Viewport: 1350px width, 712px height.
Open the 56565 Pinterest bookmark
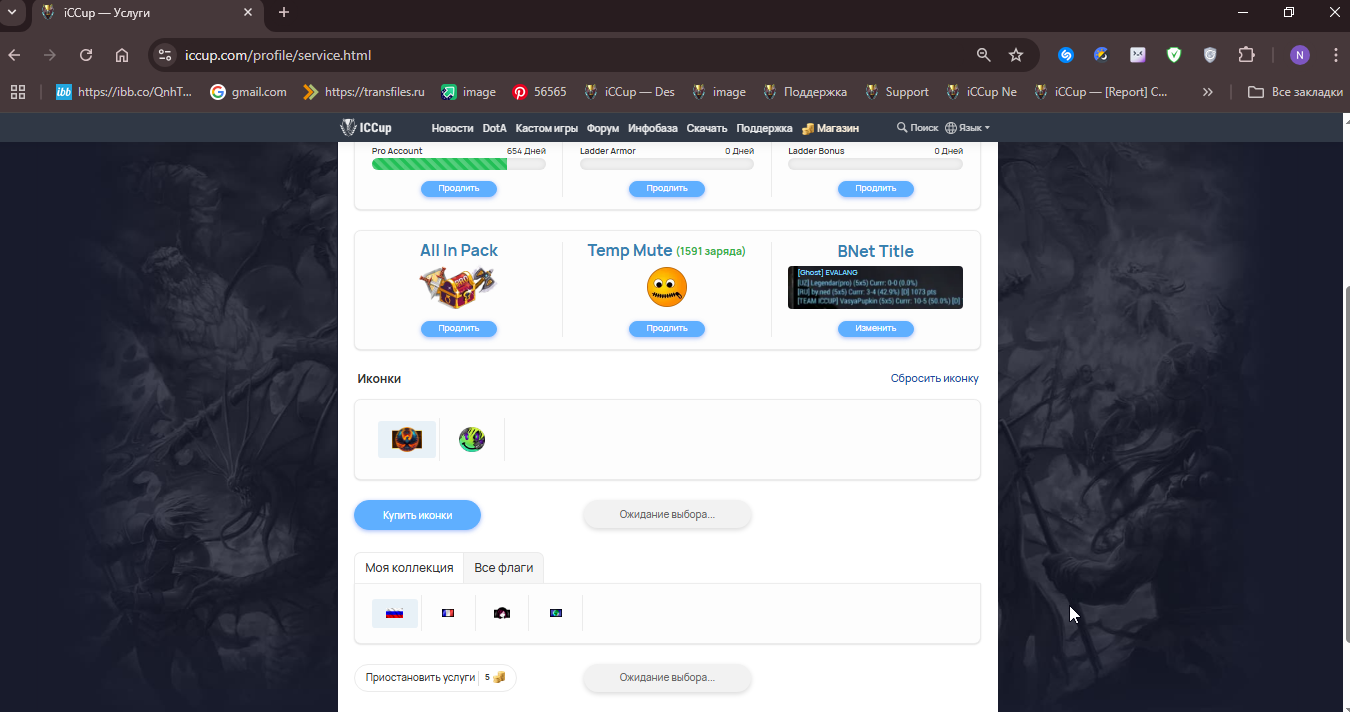pos(539,92)
